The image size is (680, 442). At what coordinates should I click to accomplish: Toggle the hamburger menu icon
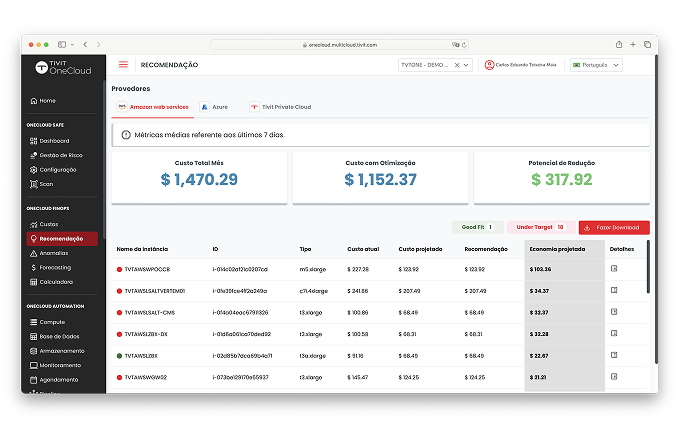pos(123,65)
